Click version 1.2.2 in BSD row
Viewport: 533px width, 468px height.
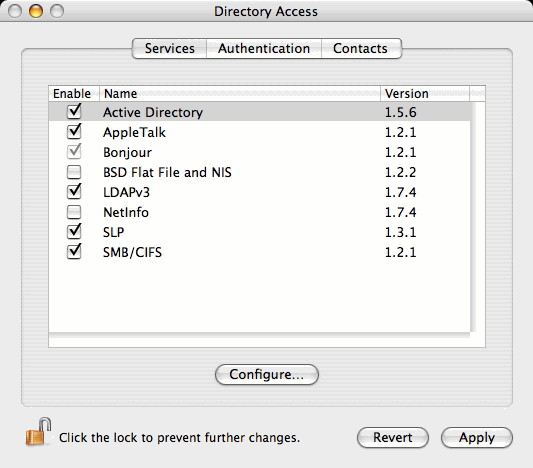point(400,172)
